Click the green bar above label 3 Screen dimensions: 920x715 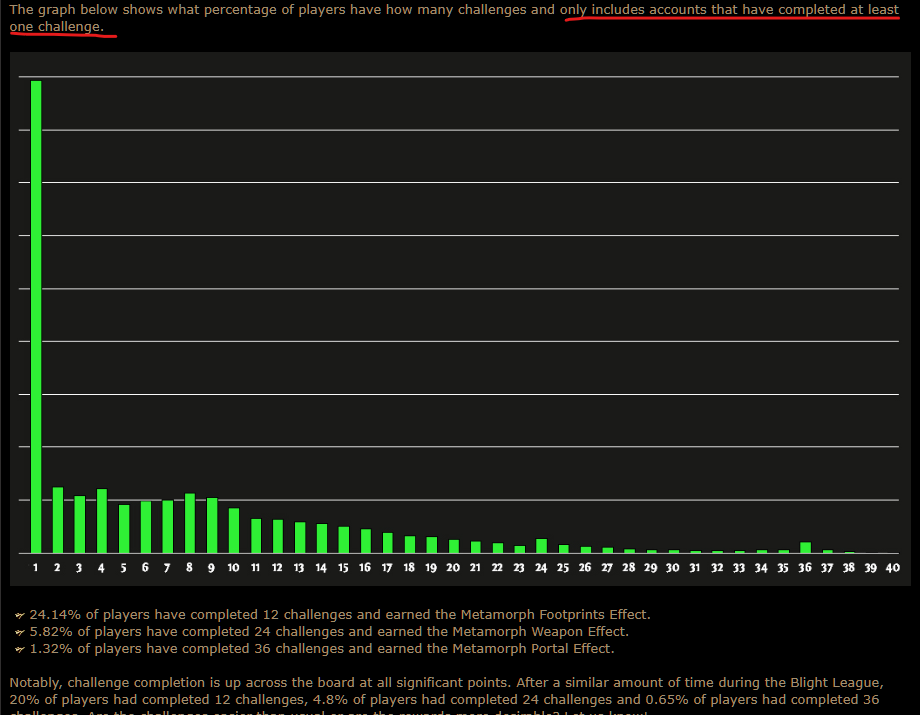[x=80, y=524]
